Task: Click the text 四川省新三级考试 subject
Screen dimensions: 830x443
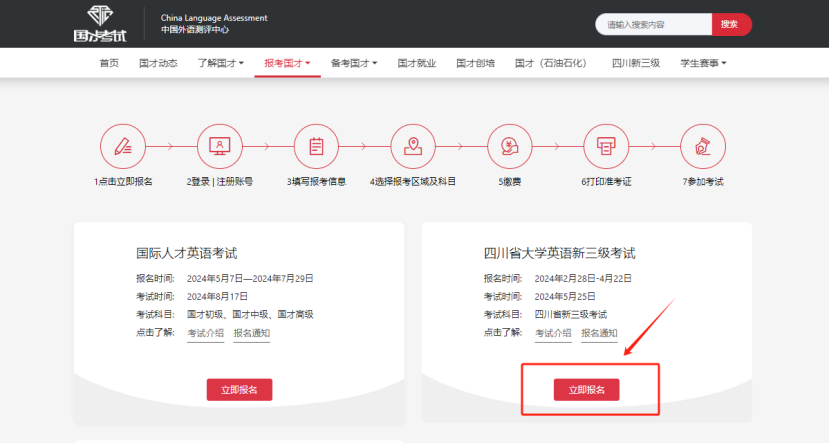Action: (571, 314)
